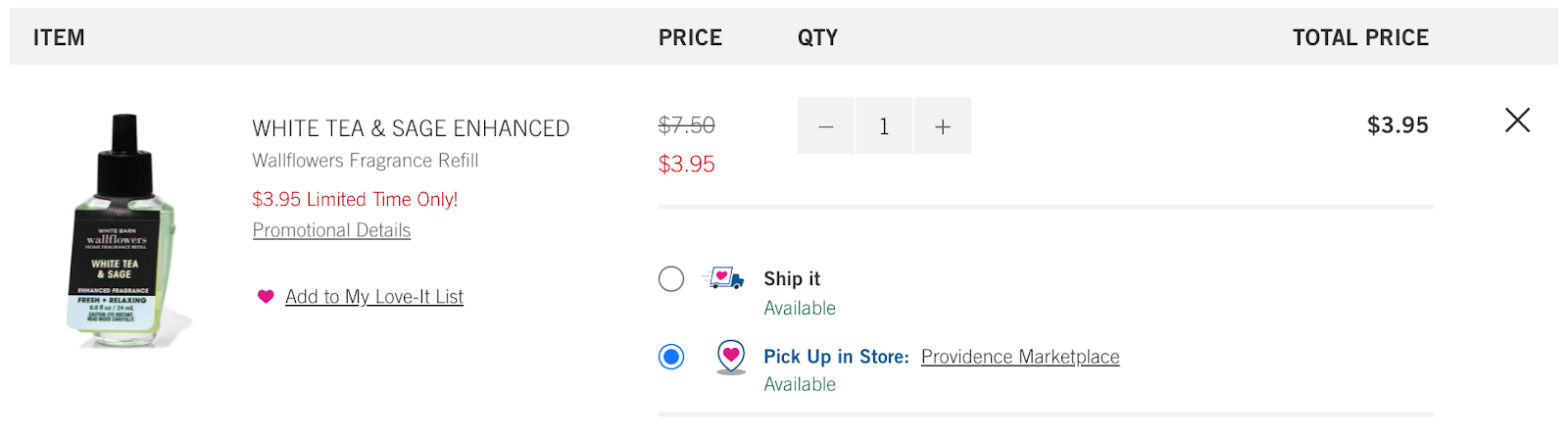This screenshot has width=1568, height=441.
Task: Click the pink heart icon
Action: click(266, 296)
